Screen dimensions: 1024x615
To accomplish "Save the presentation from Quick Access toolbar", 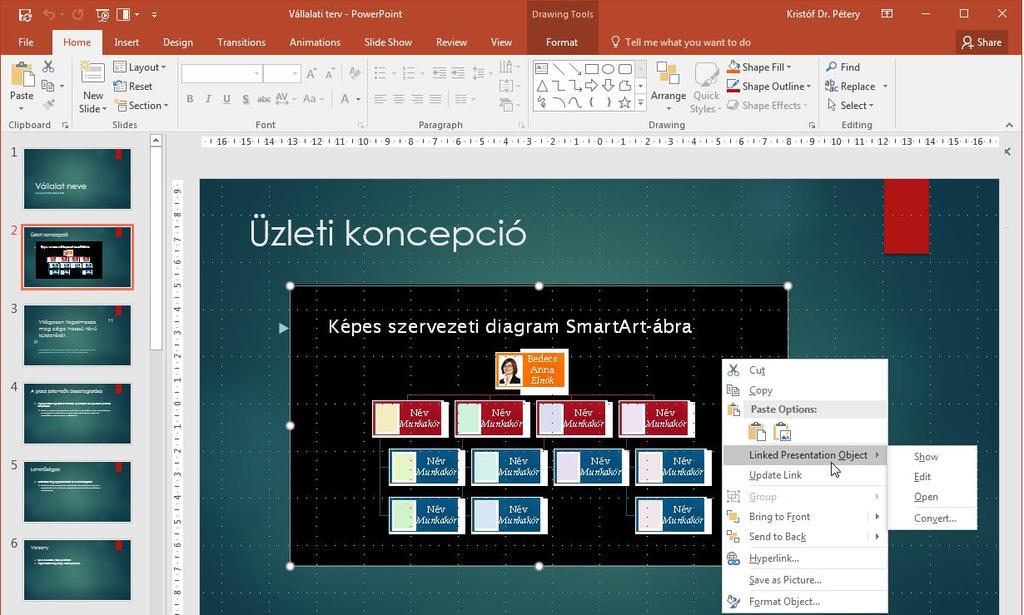I will 25,14.
